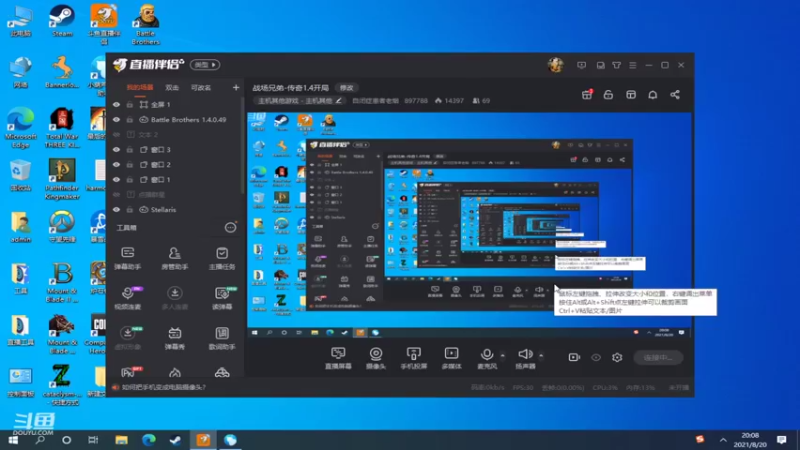Add a 摄像头 camera source
Image resolution: width=800 pixels, height=450 pixels.
pyautogui.click(x=376, y=358)
